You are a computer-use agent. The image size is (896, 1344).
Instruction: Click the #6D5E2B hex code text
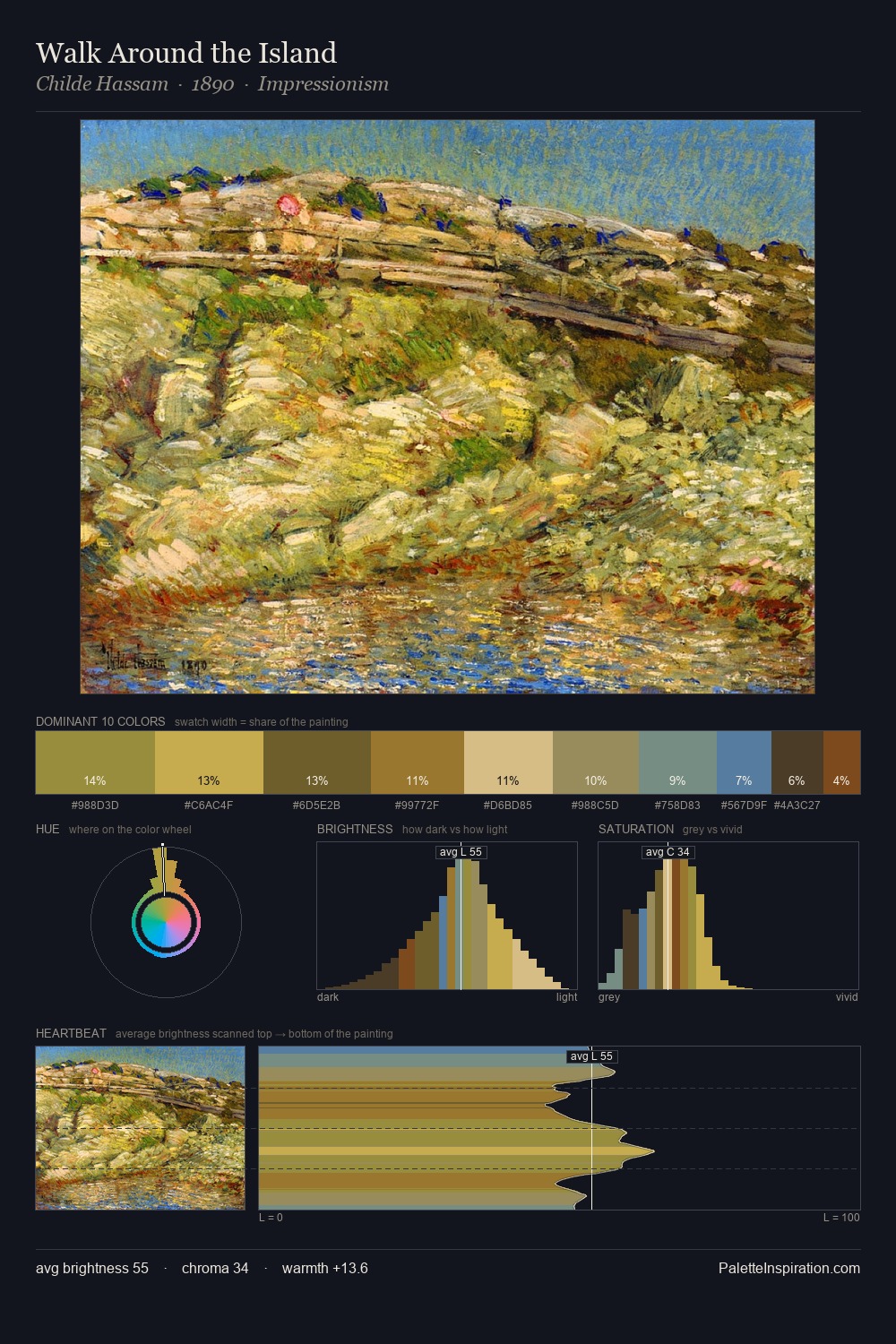coord(317,806)
